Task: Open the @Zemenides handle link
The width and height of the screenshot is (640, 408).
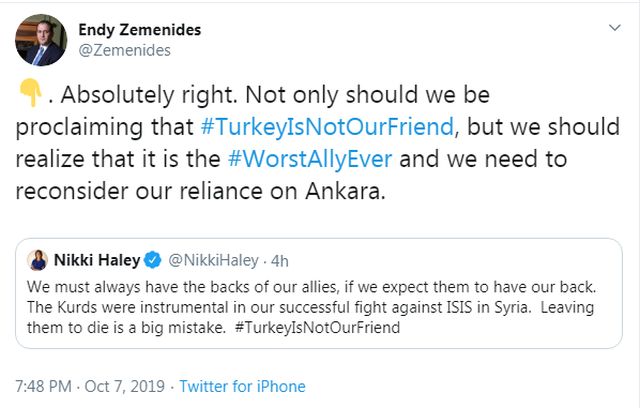Action: point(124,50)
